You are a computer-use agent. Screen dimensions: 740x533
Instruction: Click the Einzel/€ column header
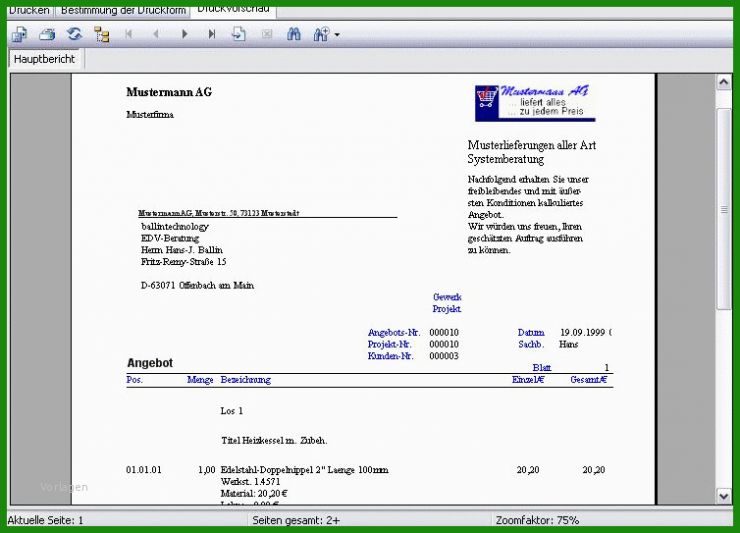(x=528, y=380)
